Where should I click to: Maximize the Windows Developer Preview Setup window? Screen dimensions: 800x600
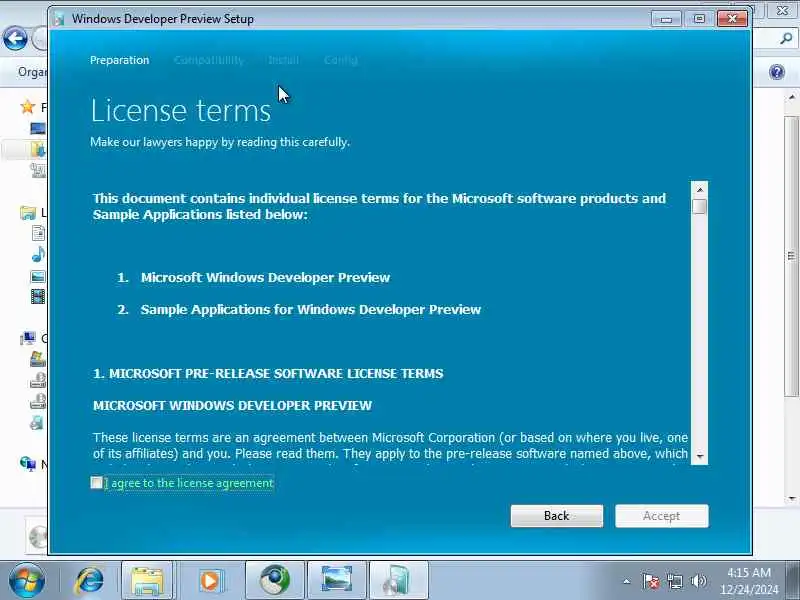pyautogui.click(x=699, y=19)
